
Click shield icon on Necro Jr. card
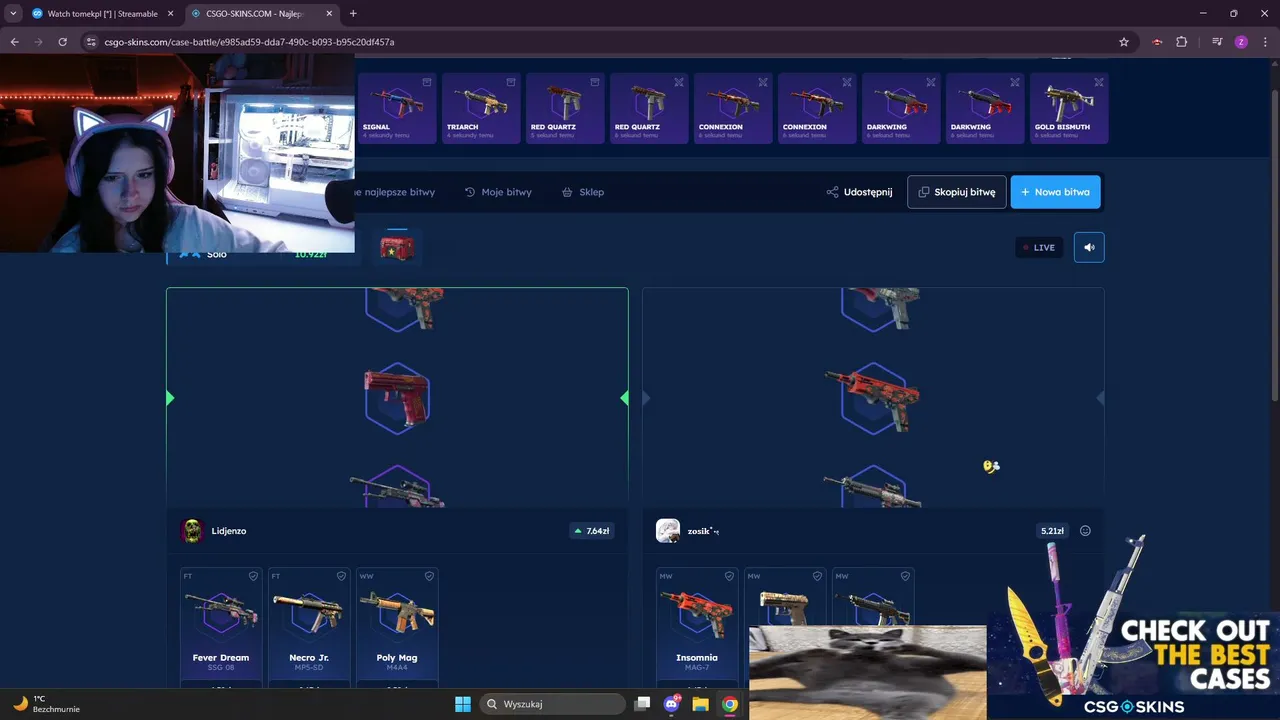coord(341,576)
